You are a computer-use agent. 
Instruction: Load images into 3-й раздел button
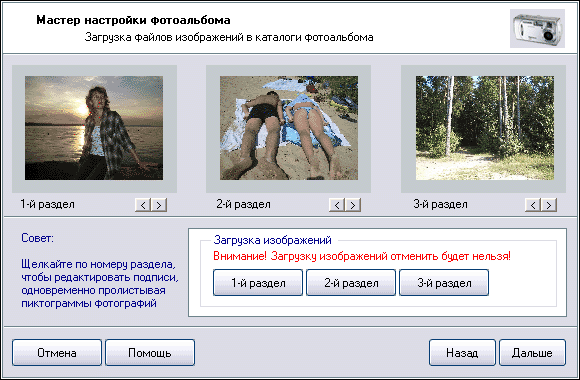tap(444, 283)
